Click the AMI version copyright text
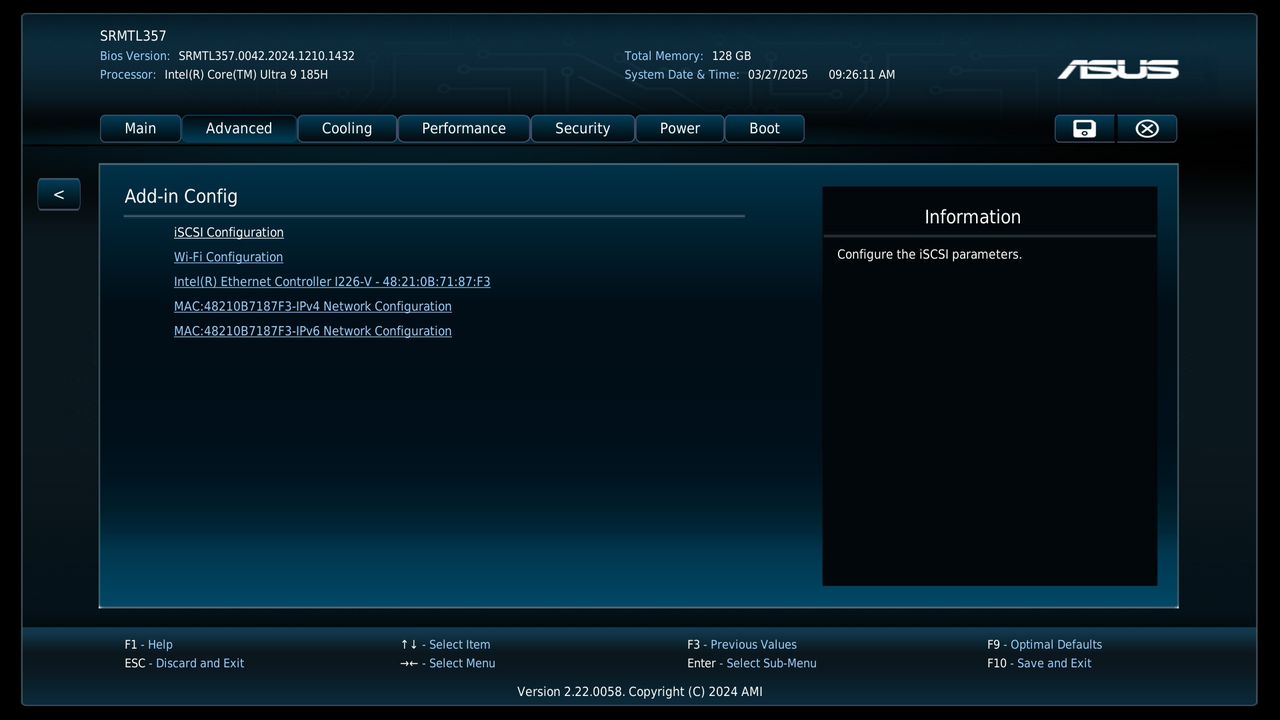 [x=640, y=692]
